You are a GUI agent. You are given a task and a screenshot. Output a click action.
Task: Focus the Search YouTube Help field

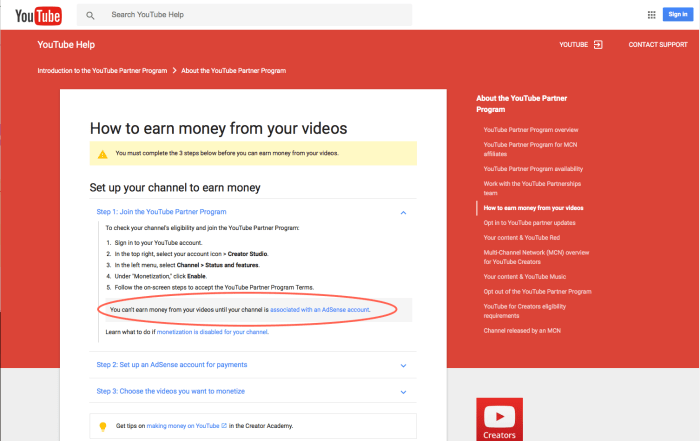pyautogui.click(x=245, y=15)
